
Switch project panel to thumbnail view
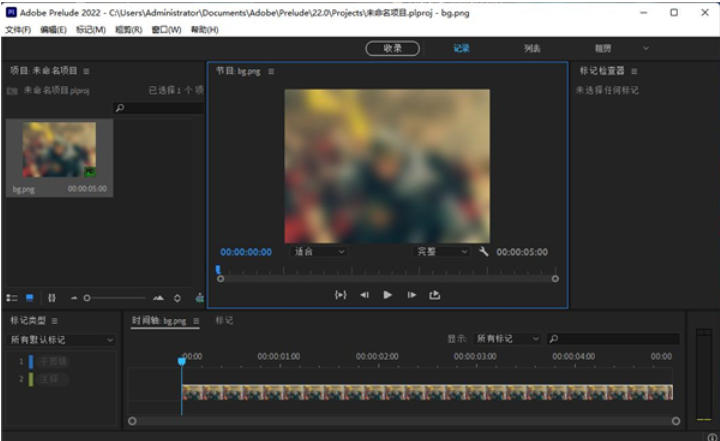coord(30,298)
